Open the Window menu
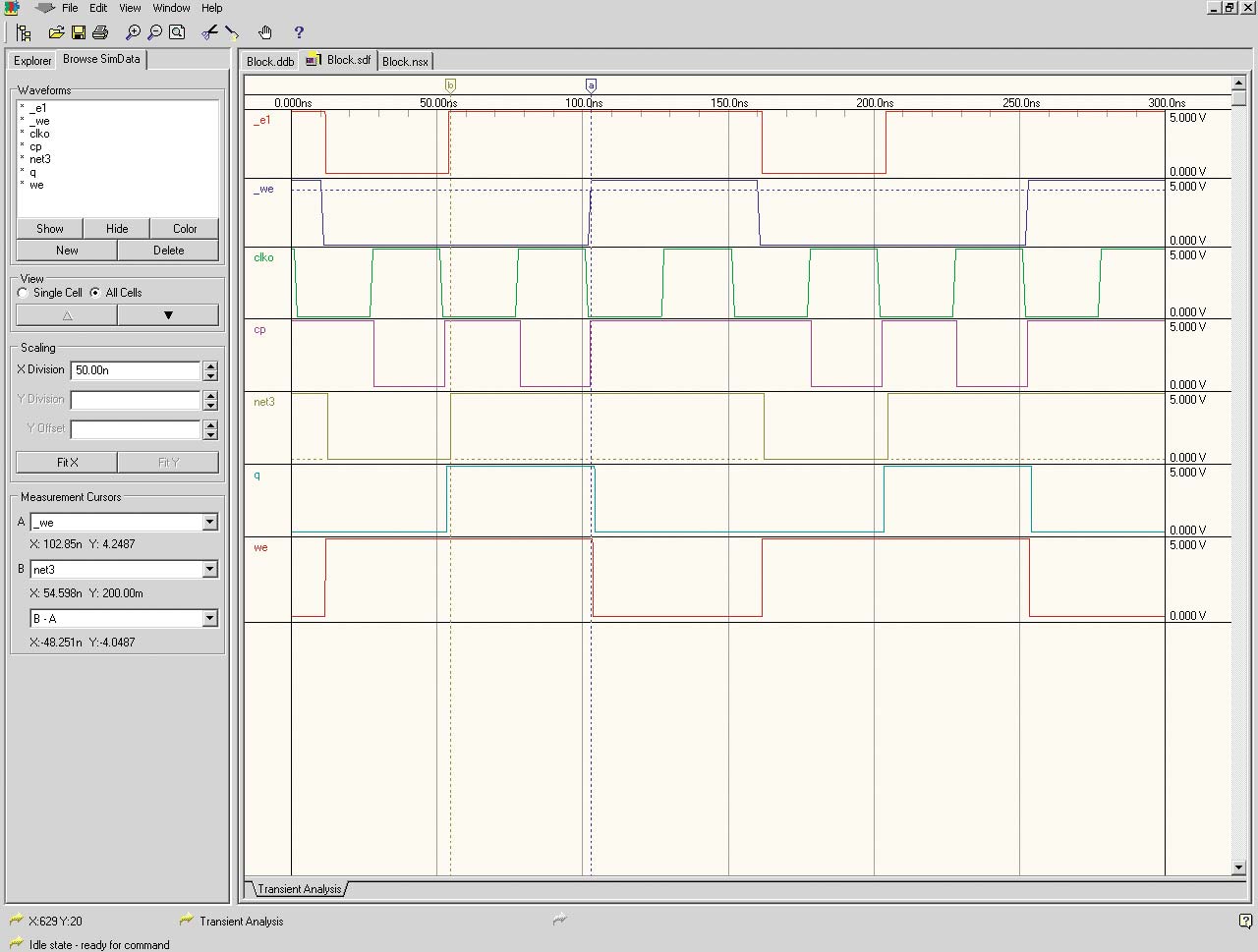 tap(171, 8)
